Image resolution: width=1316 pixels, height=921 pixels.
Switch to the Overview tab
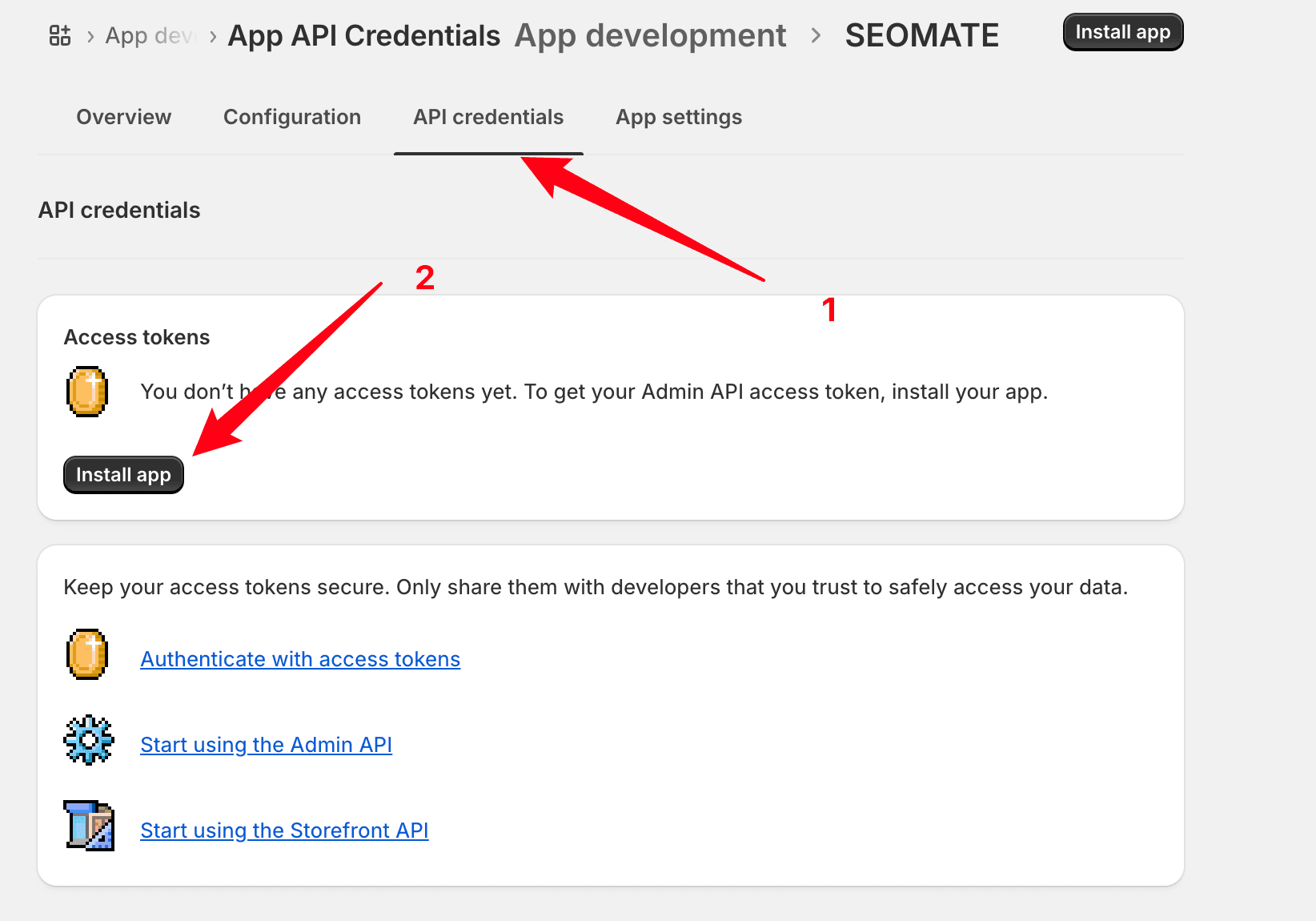[x=124, y=117]
